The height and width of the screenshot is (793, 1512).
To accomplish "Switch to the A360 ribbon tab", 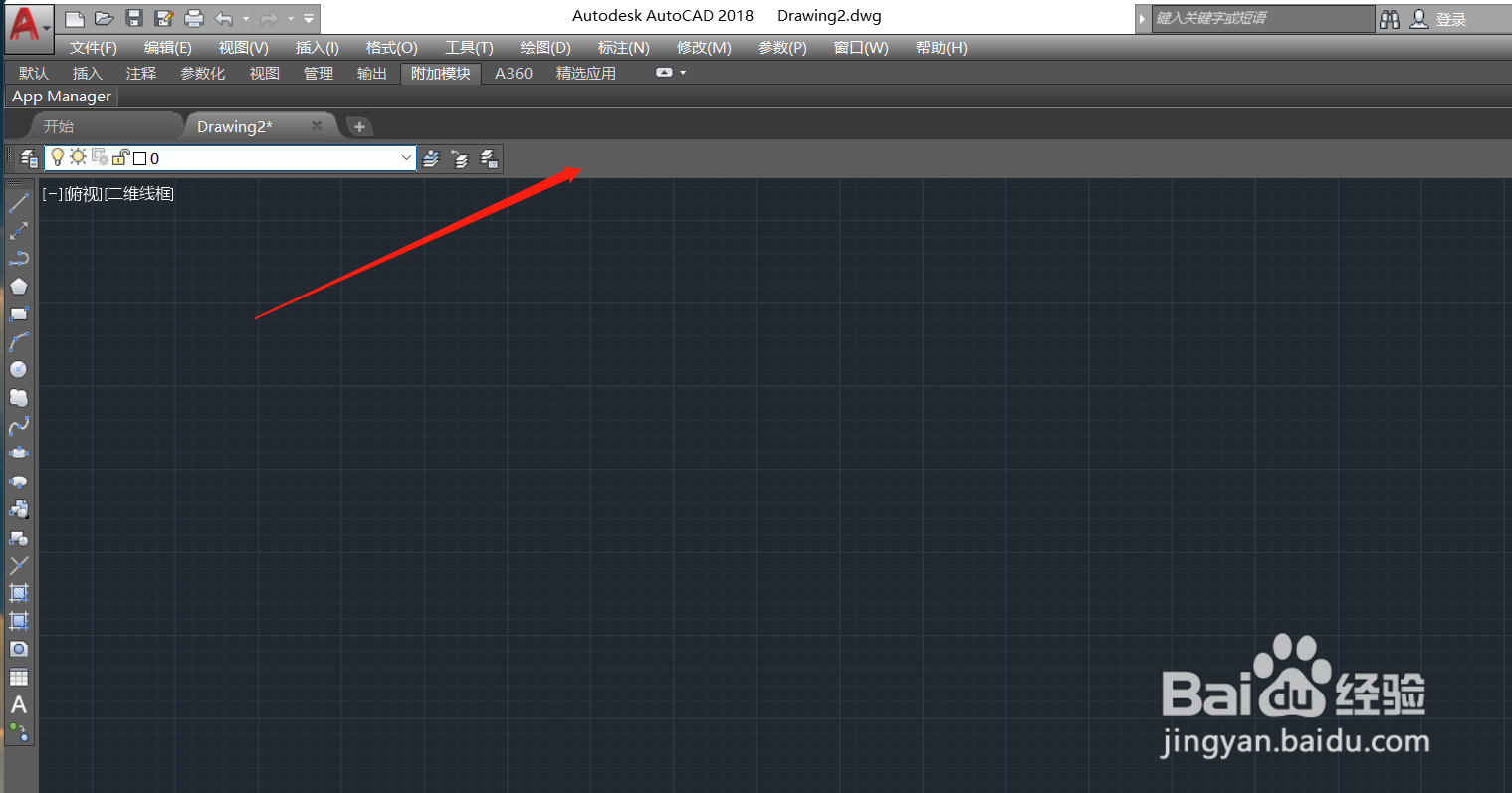I will (x=514, y=73).
